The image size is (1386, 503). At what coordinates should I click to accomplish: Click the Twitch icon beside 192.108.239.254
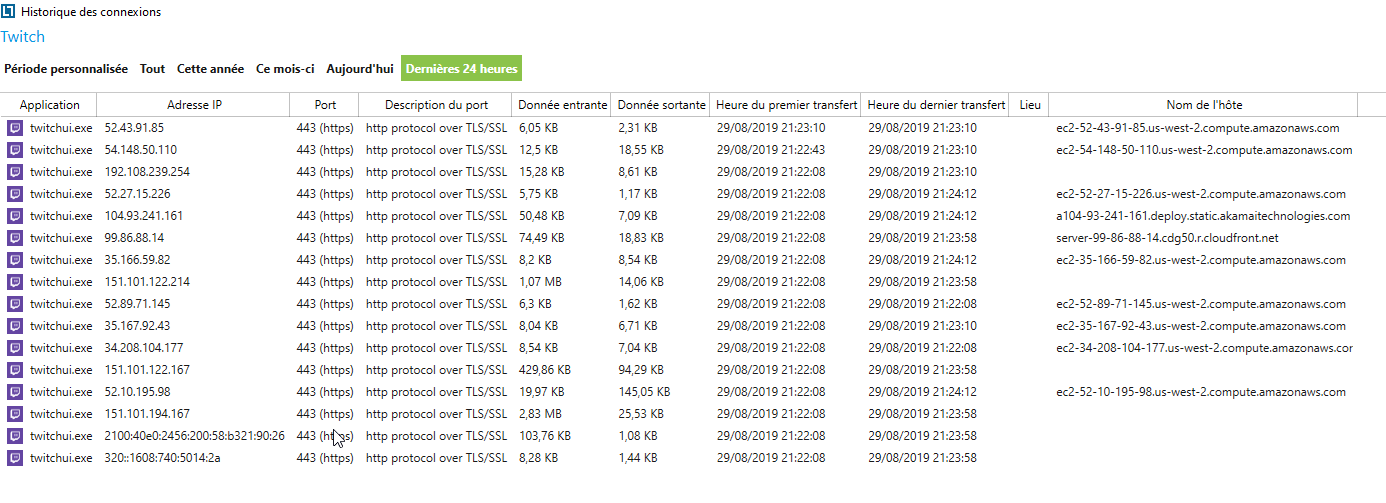point(14,172)
